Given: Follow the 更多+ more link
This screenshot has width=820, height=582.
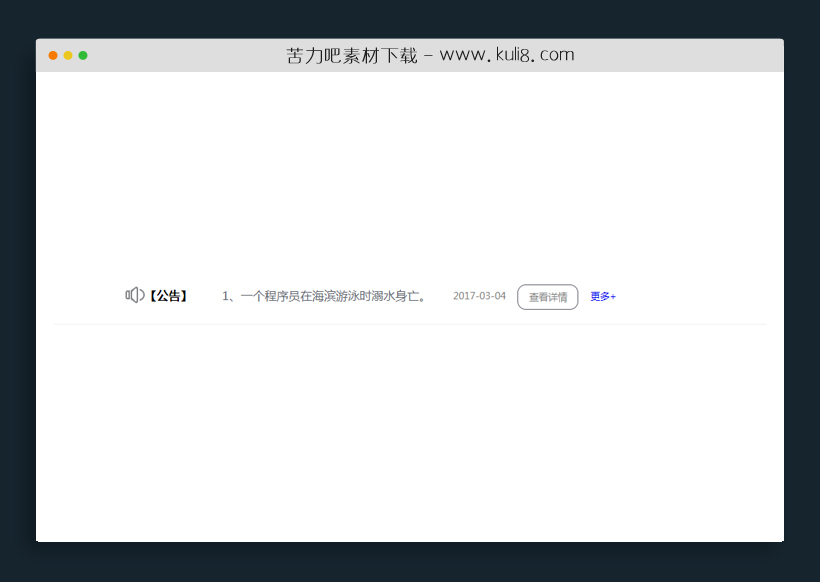Looking at the screenshot, I should pos(601,296).
